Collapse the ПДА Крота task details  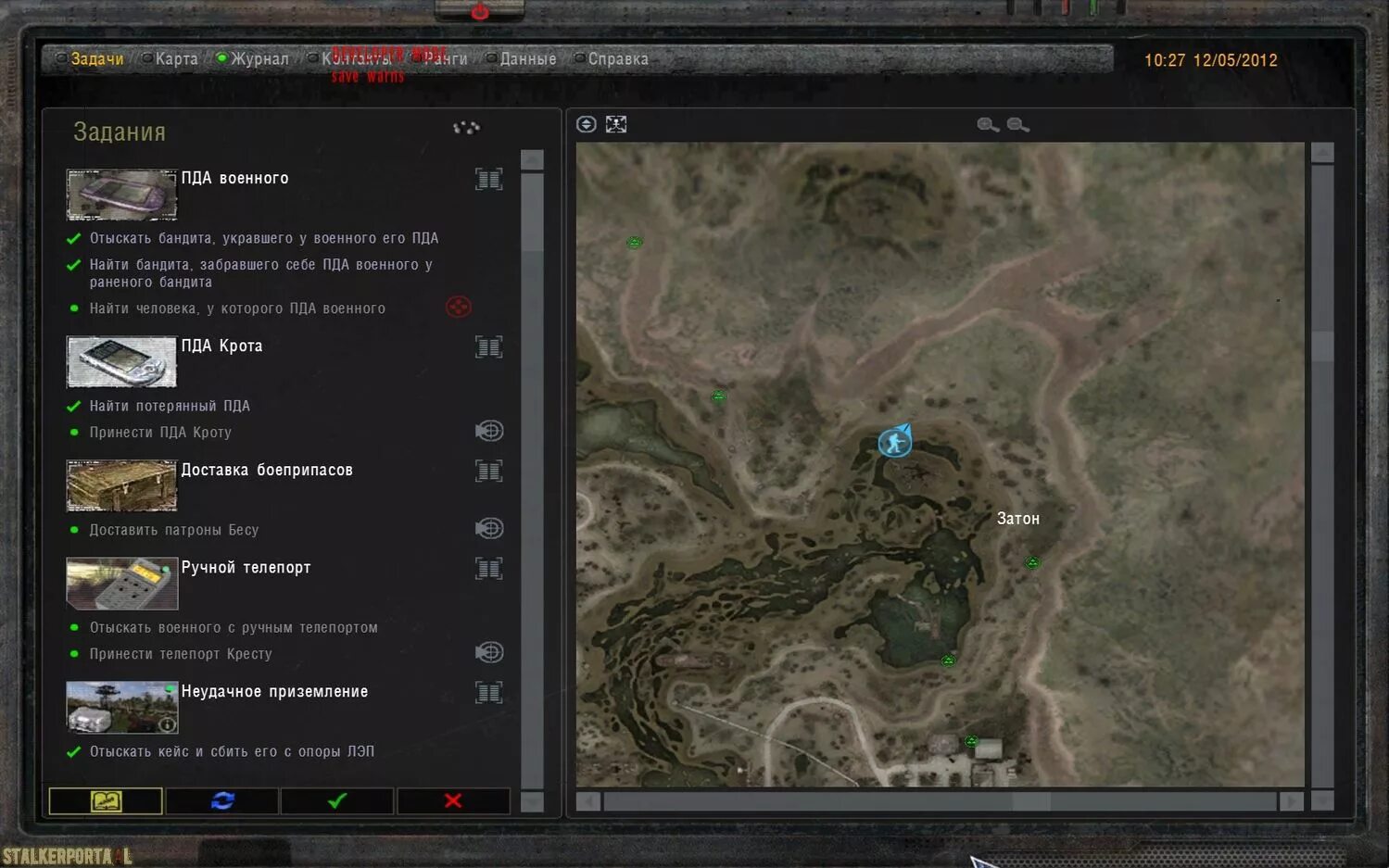point(489,347)
